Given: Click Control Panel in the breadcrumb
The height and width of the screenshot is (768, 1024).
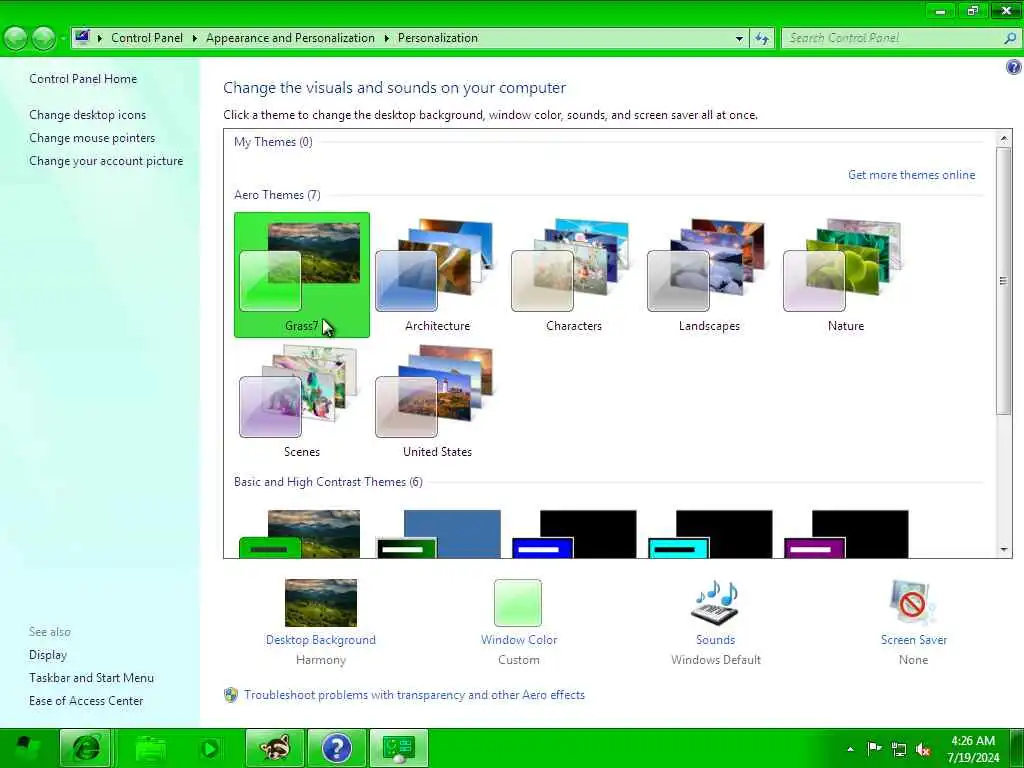Looking at the screenshot, I should point(147,38).
